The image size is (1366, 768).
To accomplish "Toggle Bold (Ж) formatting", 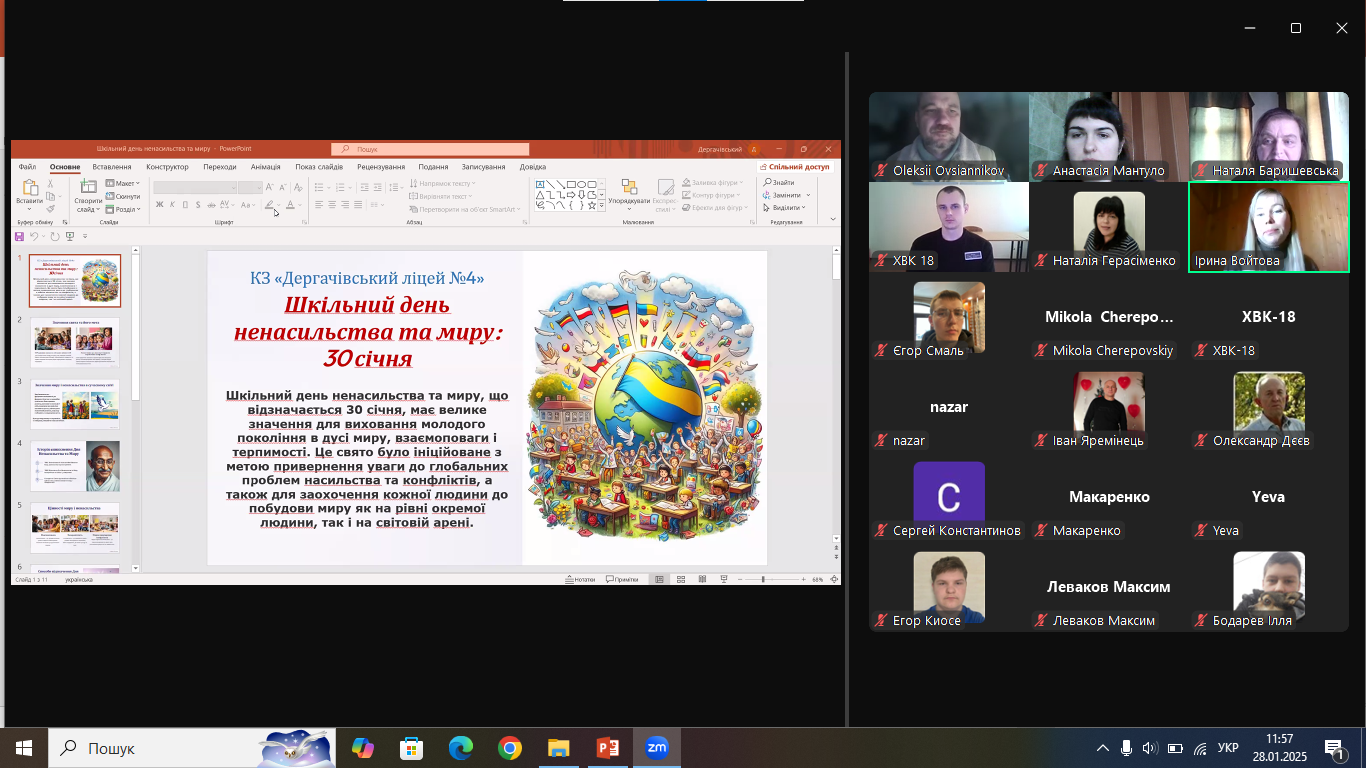I will (159, 205).
